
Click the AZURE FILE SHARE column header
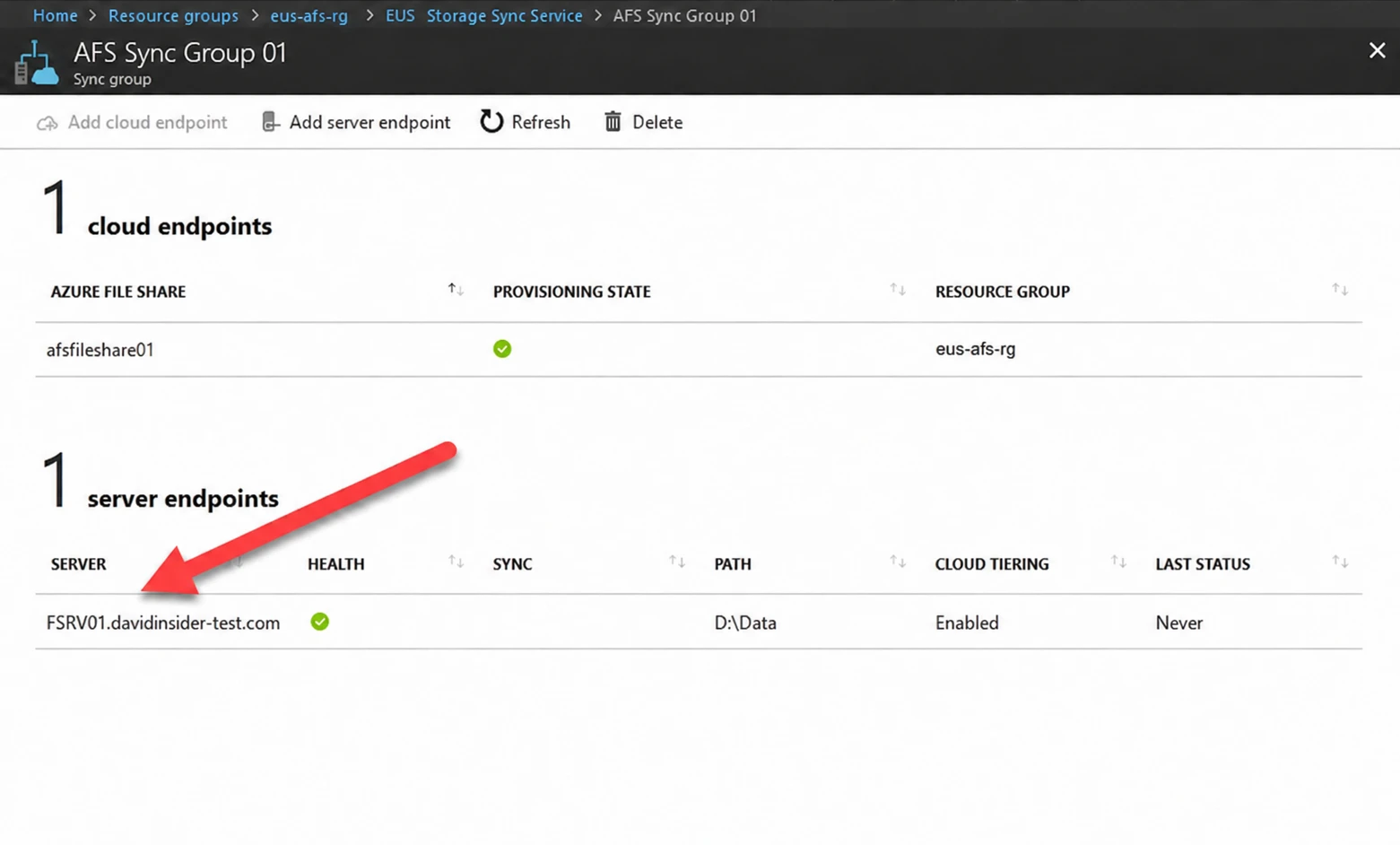117,292
